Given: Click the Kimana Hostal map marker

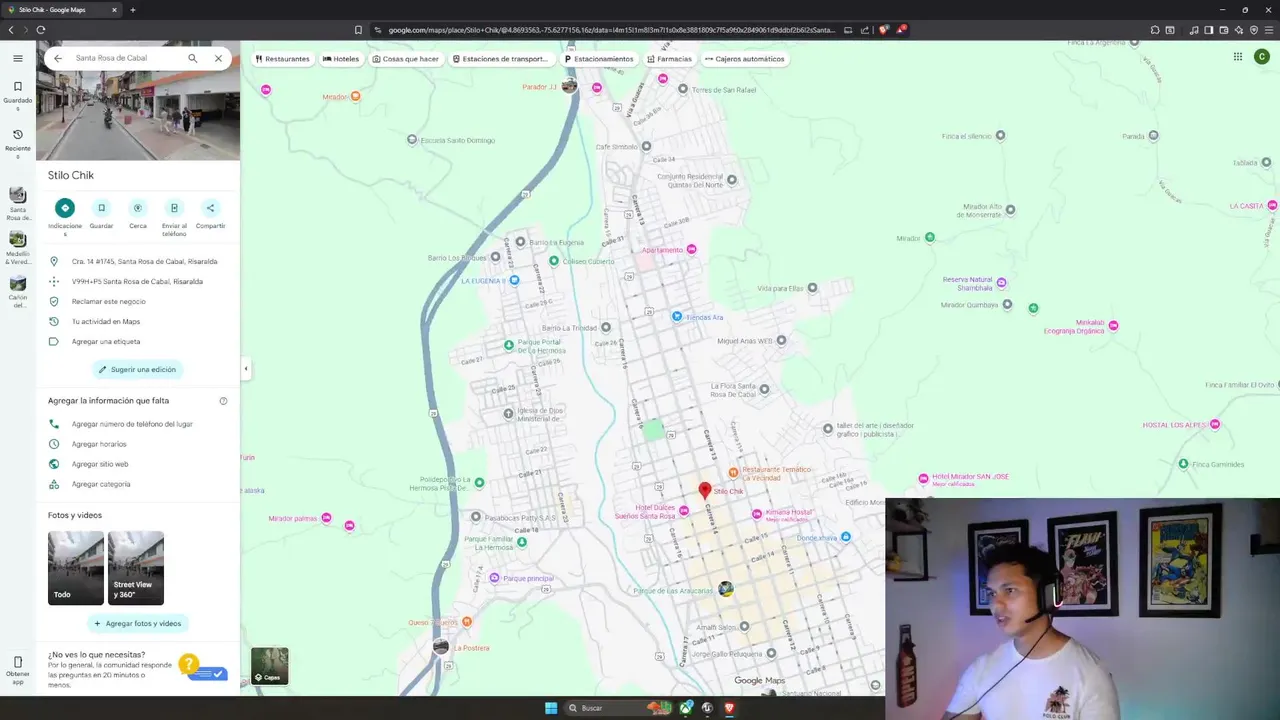Looking at the screenshot, I should 756,514.
